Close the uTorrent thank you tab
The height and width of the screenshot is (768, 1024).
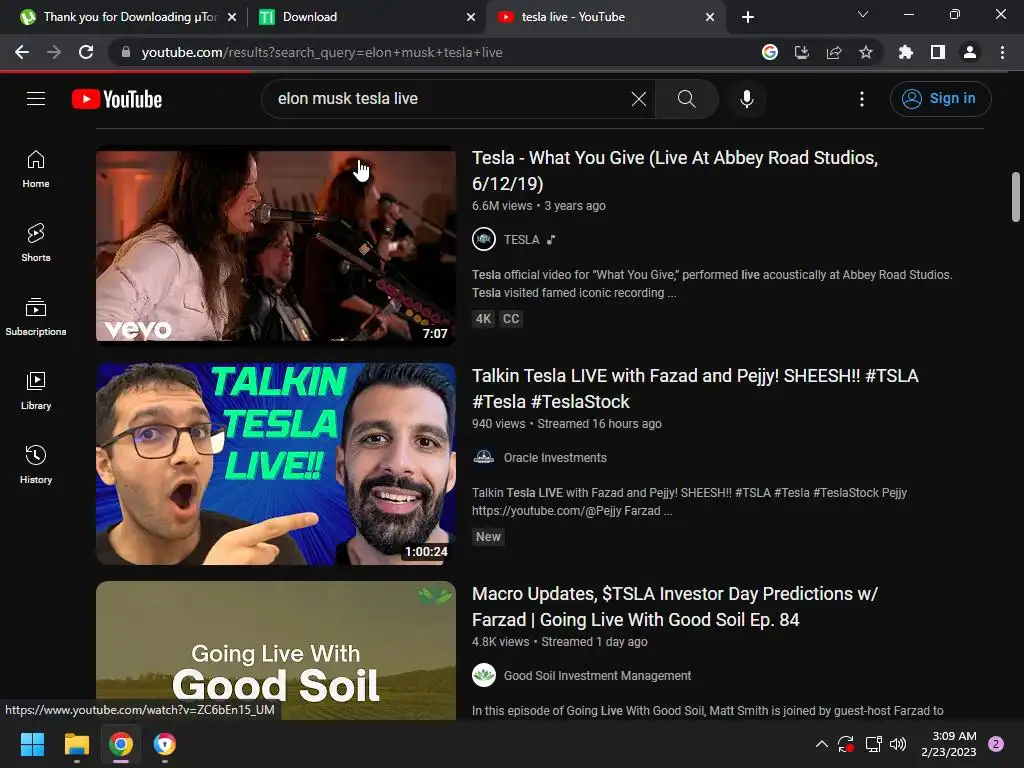tap(232, 17)
